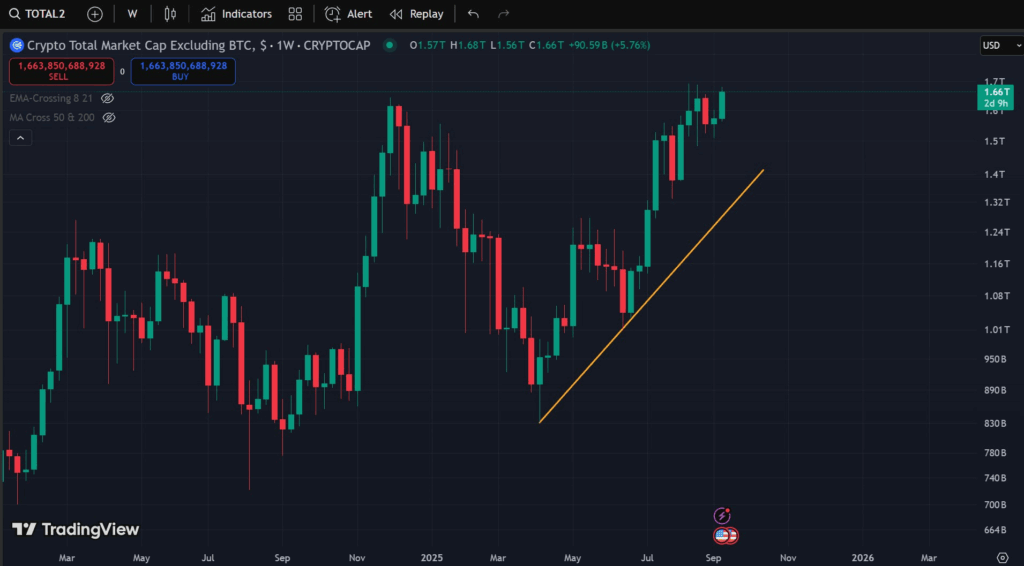Click the blue BUY price button
This screenshot has height=566, width=1024.
[184, 71]
